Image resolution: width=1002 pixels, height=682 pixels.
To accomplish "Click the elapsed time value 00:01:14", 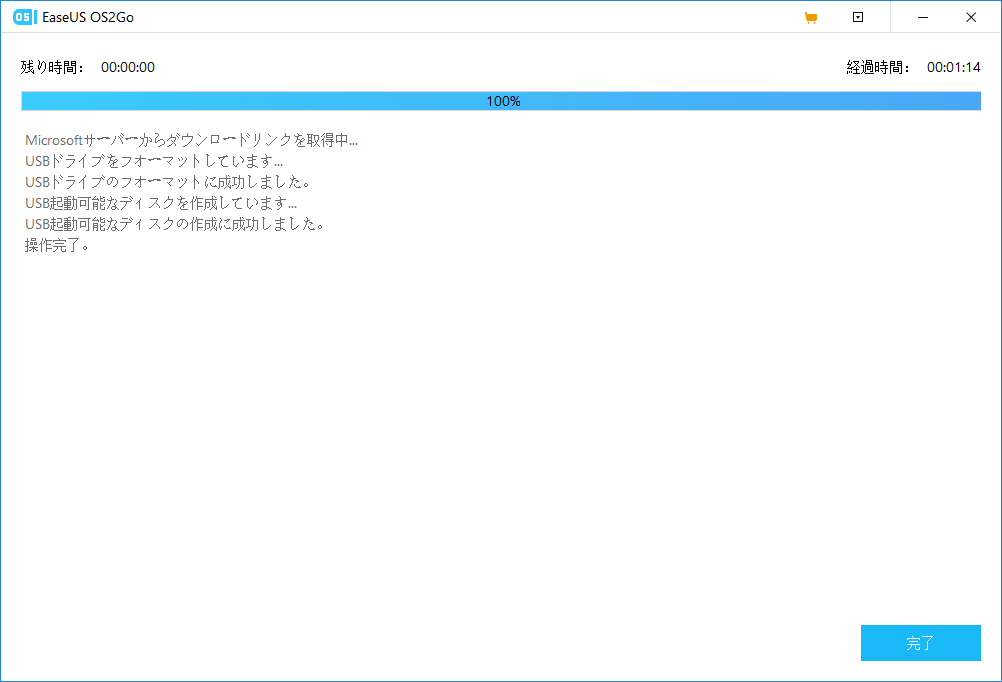I will tap(953, 67).
